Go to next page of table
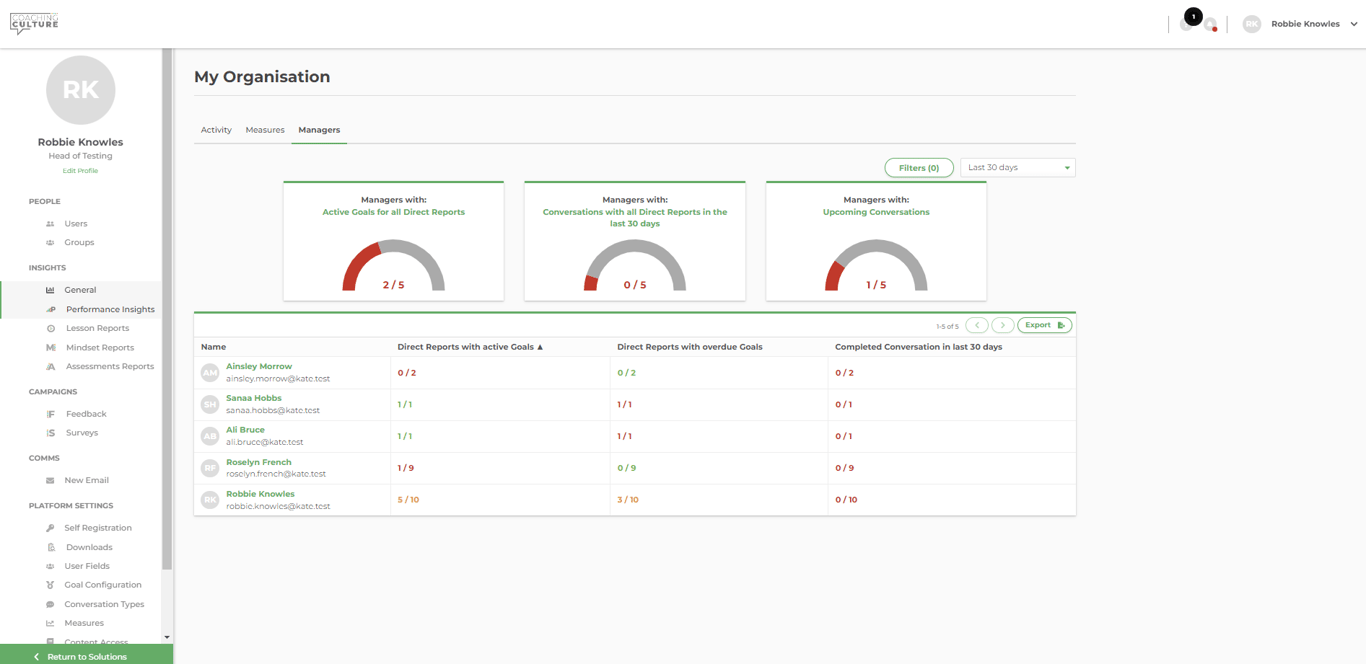 [1002, 325]
